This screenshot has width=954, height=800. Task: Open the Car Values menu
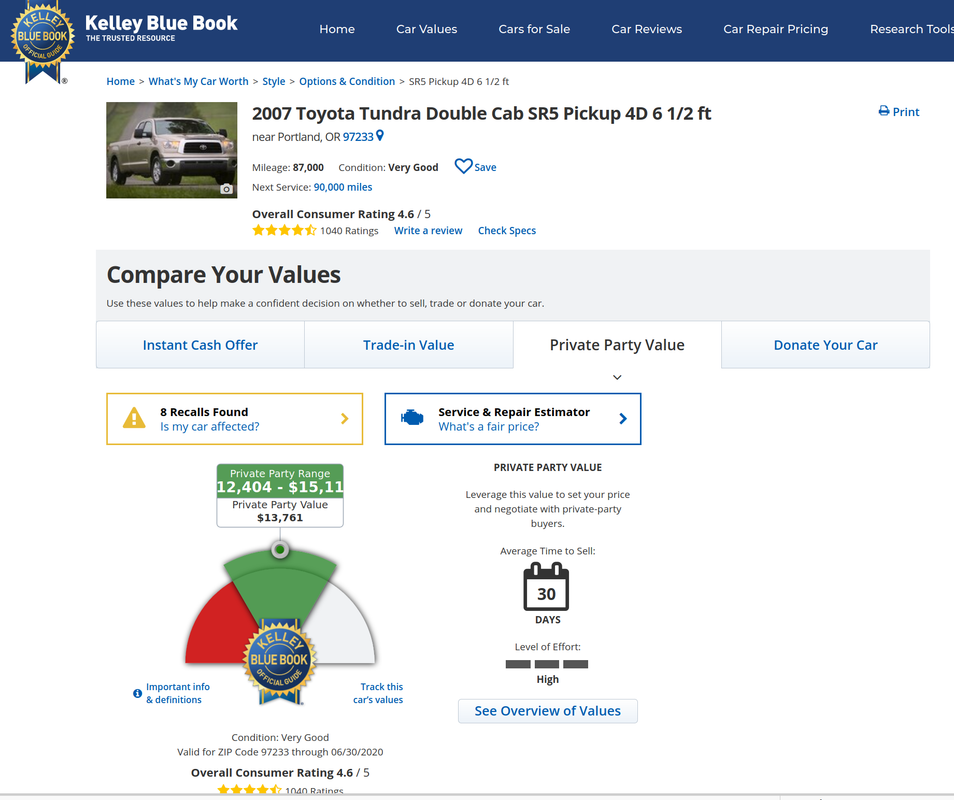click(427, 29)
